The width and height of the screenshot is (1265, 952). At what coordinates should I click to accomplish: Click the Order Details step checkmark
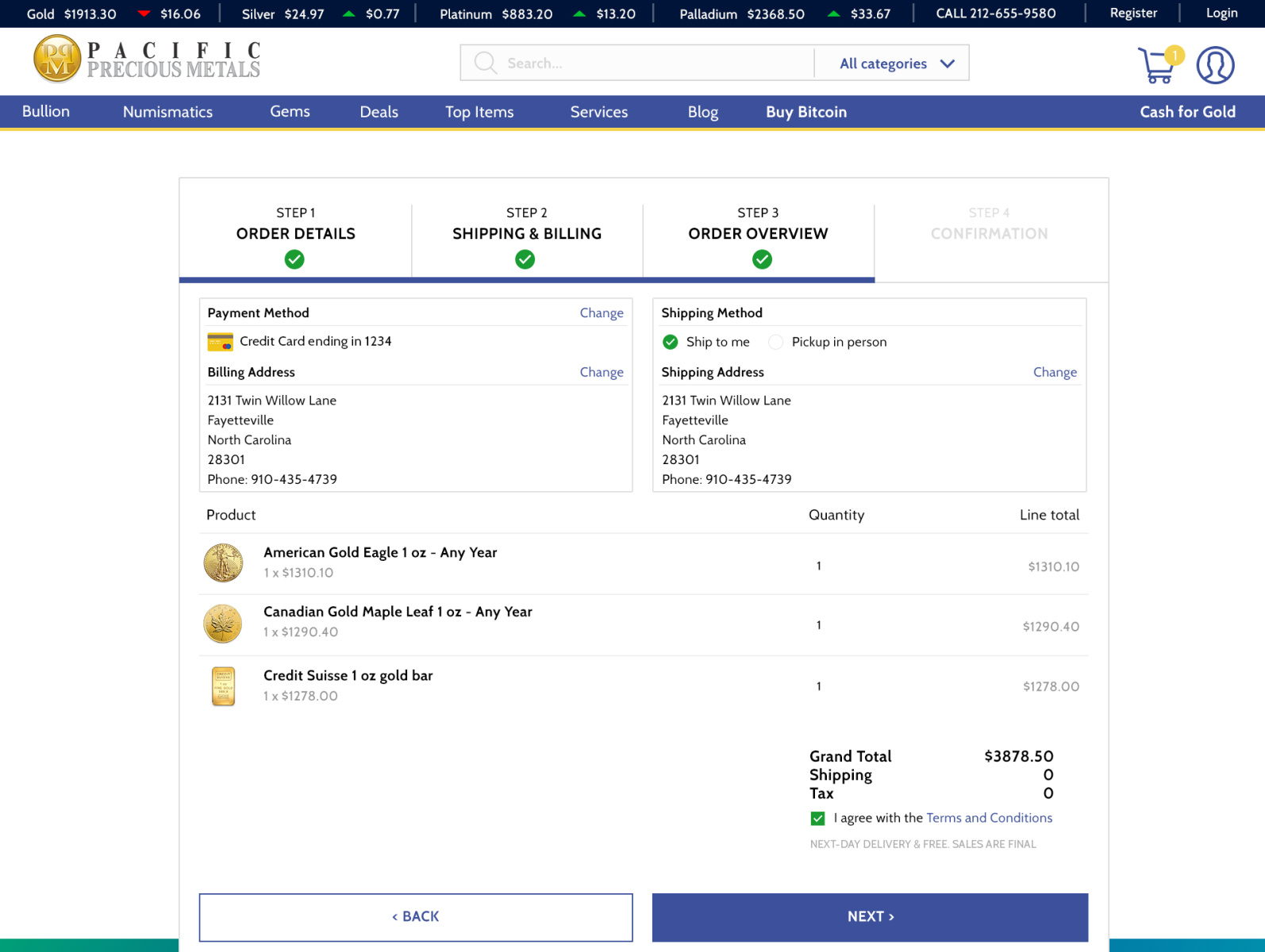[x=294, y=259]
